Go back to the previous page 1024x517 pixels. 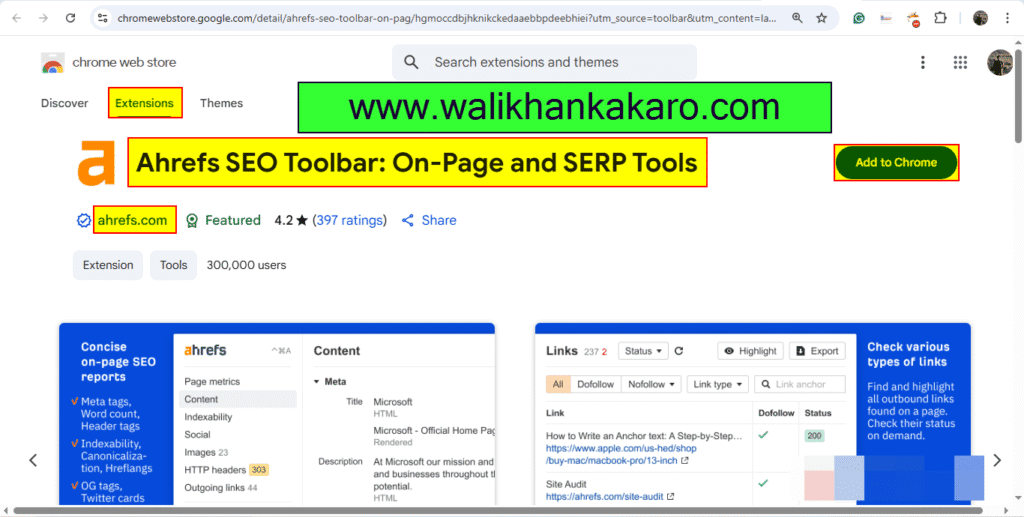[17, 18]
